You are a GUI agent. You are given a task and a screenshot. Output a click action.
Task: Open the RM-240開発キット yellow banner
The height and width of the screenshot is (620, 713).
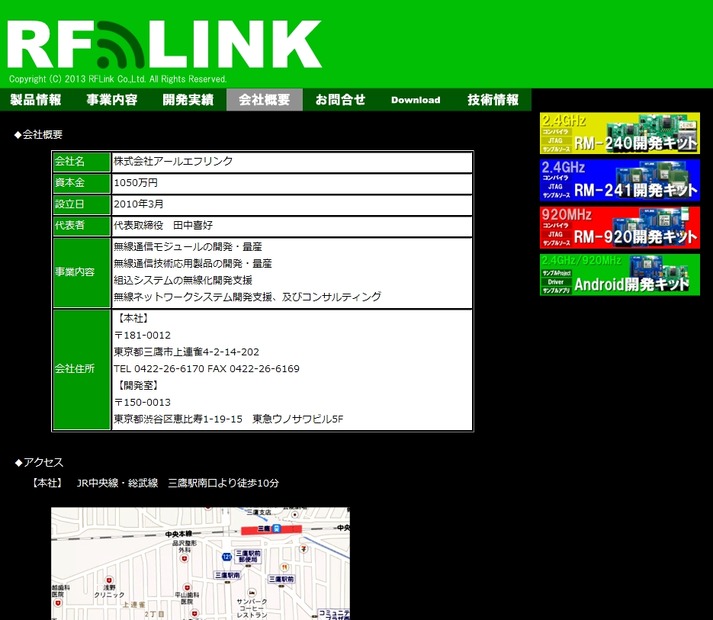(x=620, y=133)
